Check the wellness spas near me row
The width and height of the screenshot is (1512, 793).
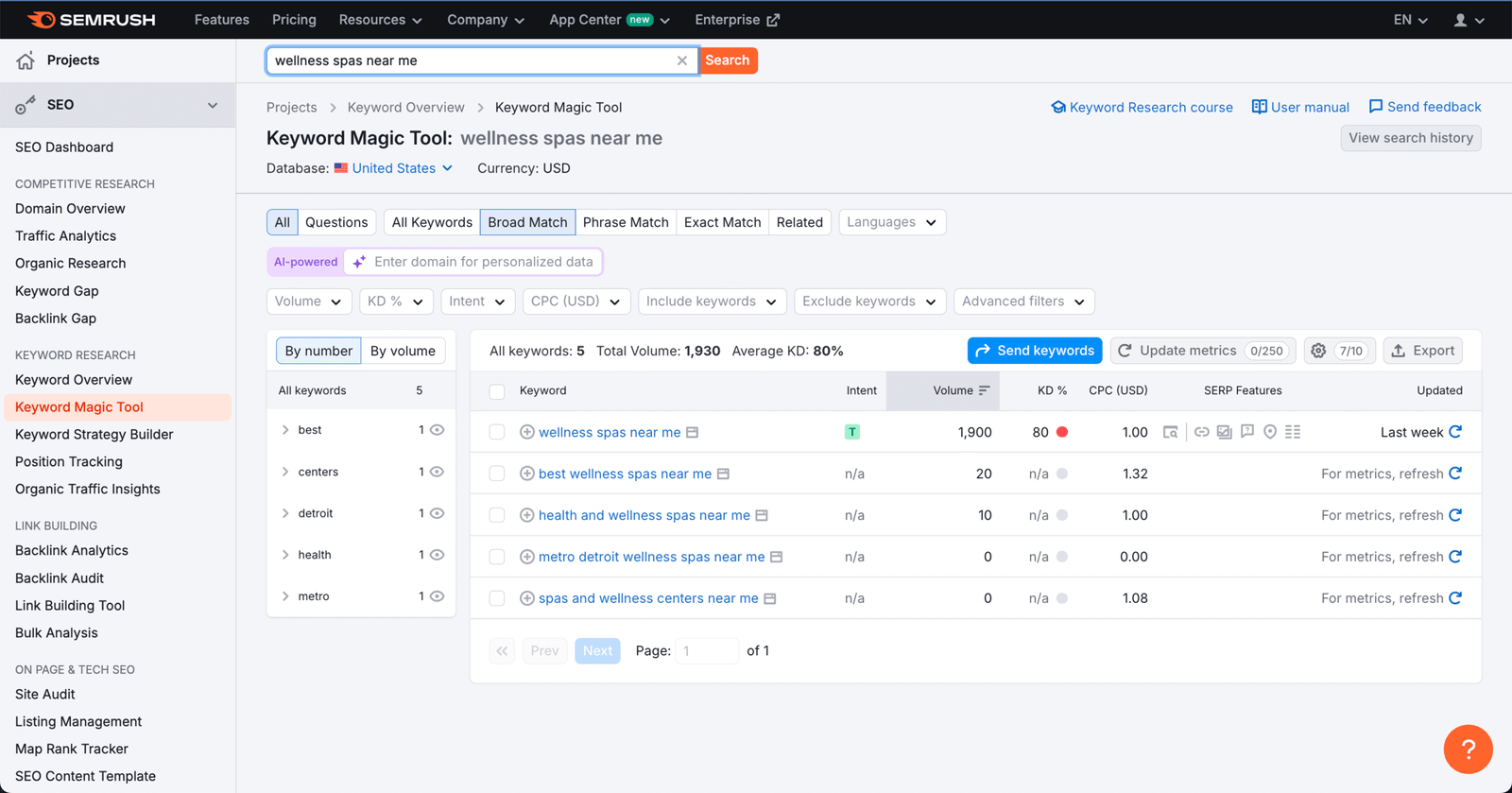(497, 432)
